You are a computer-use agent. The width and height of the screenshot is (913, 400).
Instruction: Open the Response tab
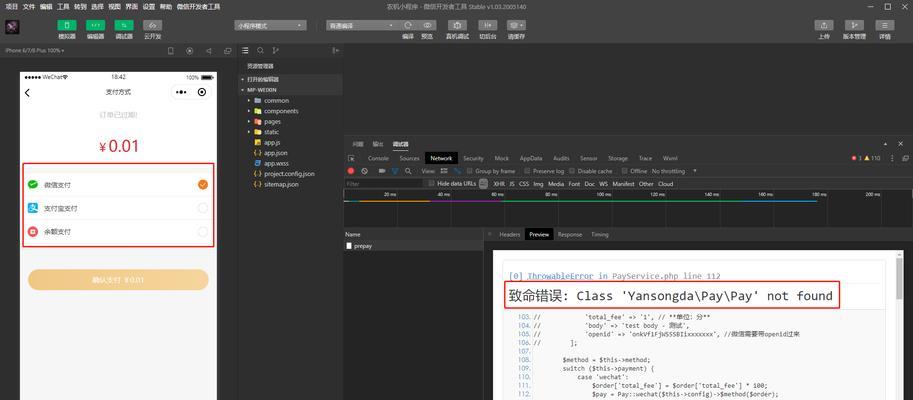tap(570, 235)
